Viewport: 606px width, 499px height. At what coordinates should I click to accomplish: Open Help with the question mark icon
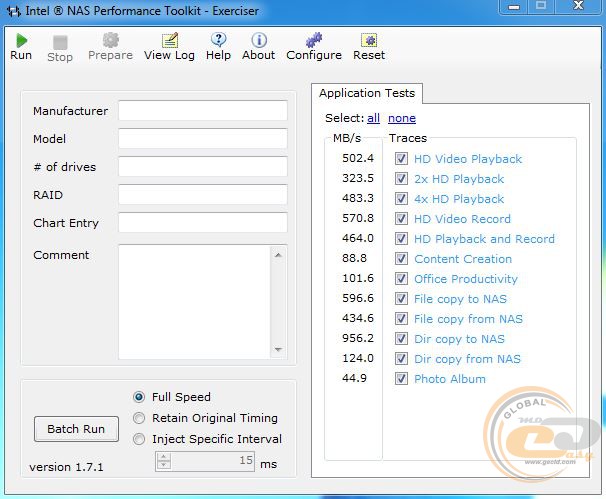(x=219, y=40)
